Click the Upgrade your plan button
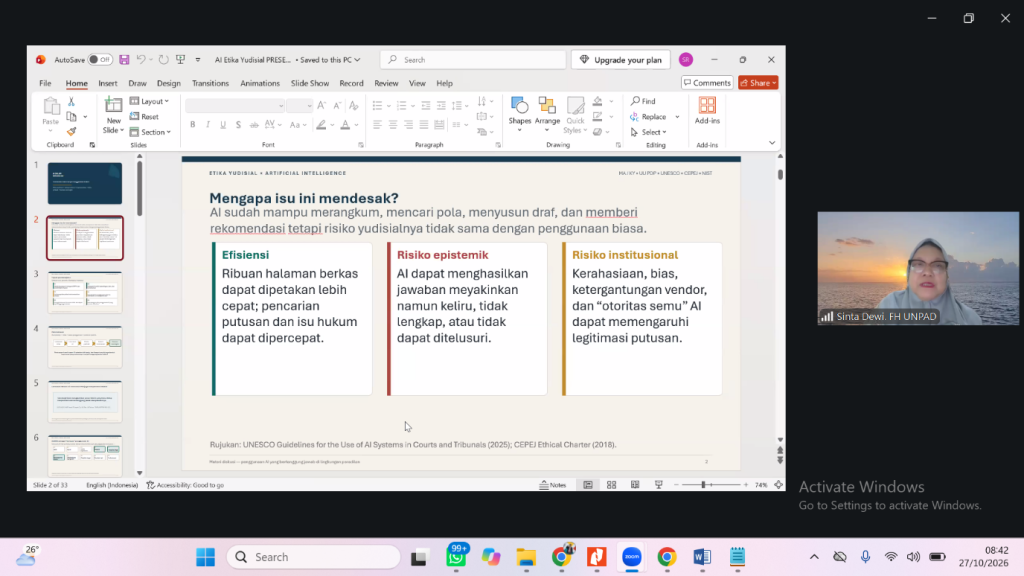1024x576 pixels. (x=620, y=59)
